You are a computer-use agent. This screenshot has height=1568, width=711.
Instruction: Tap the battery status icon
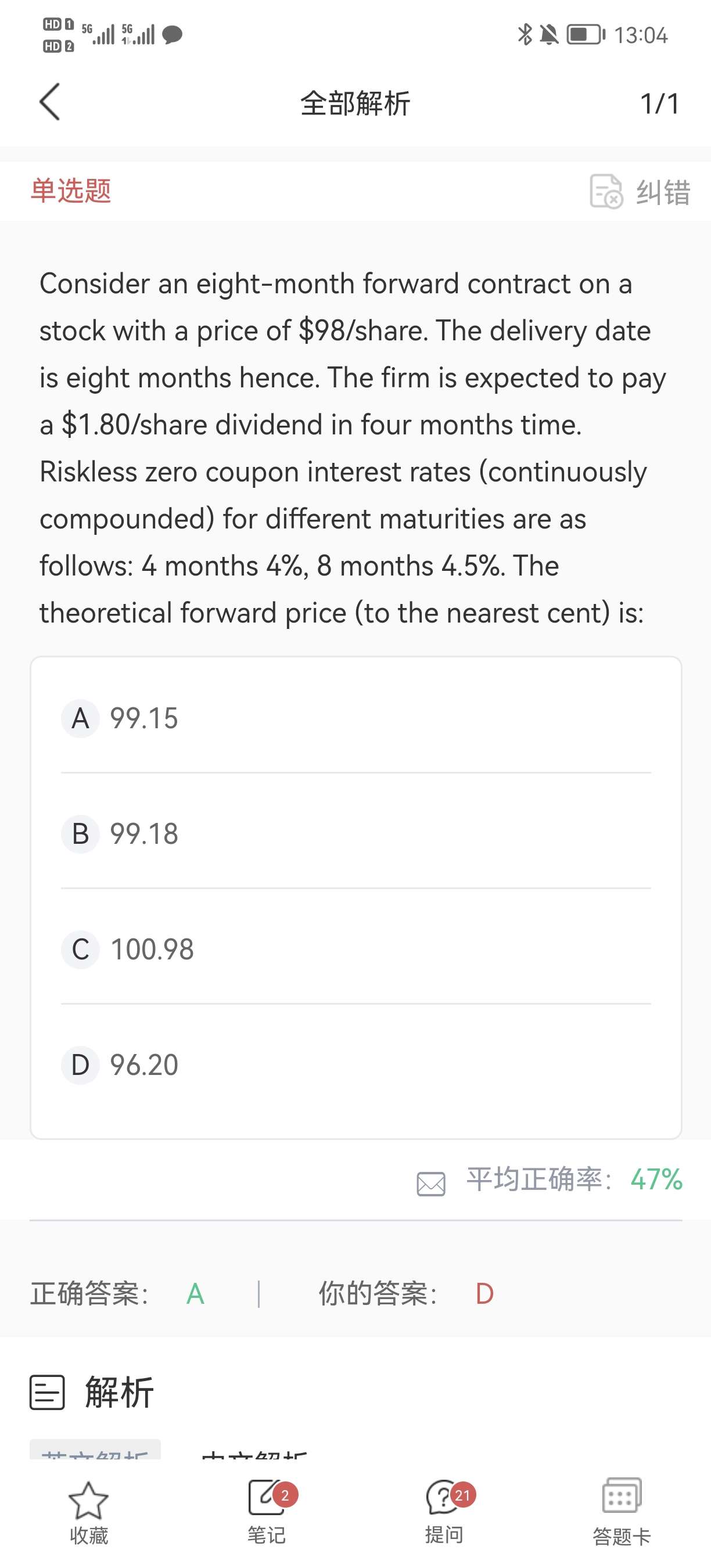(x=586, y=35)
